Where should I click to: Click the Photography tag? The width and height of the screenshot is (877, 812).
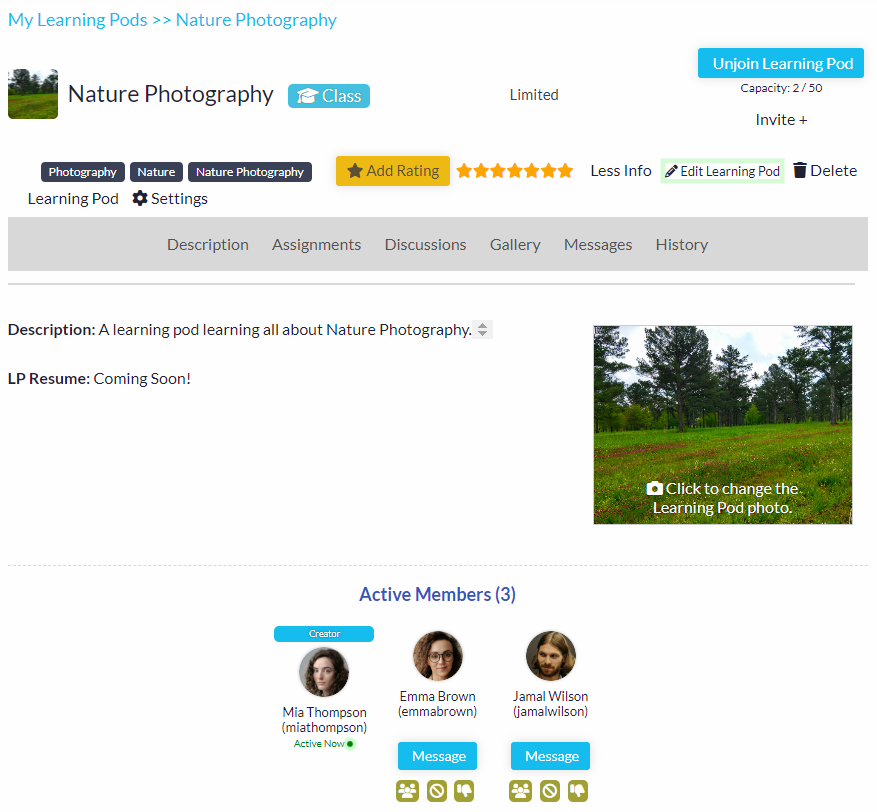click(x=83, y=172)
